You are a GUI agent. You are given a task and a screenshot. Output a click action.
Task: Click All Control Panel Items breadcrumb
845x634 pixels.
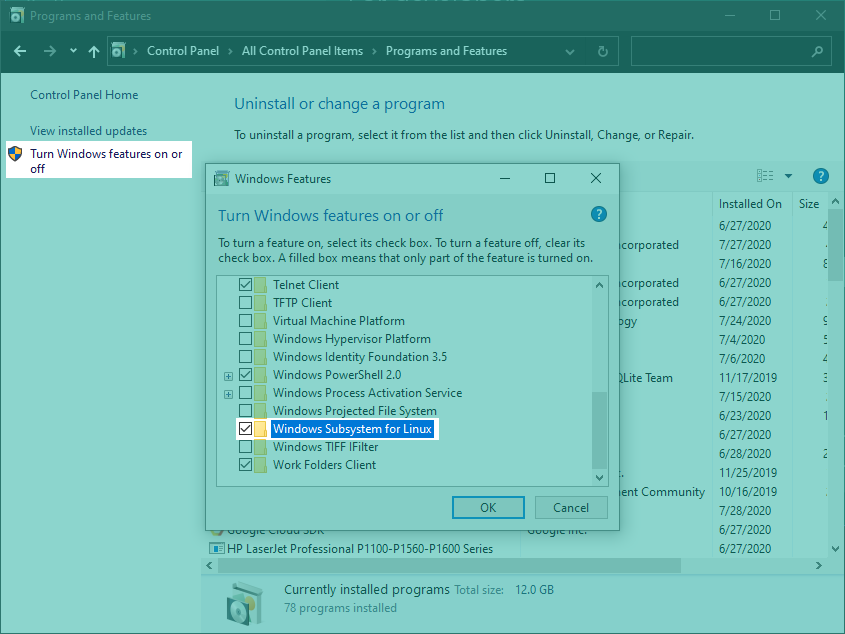pyautogui.click(x=302, y=51)
